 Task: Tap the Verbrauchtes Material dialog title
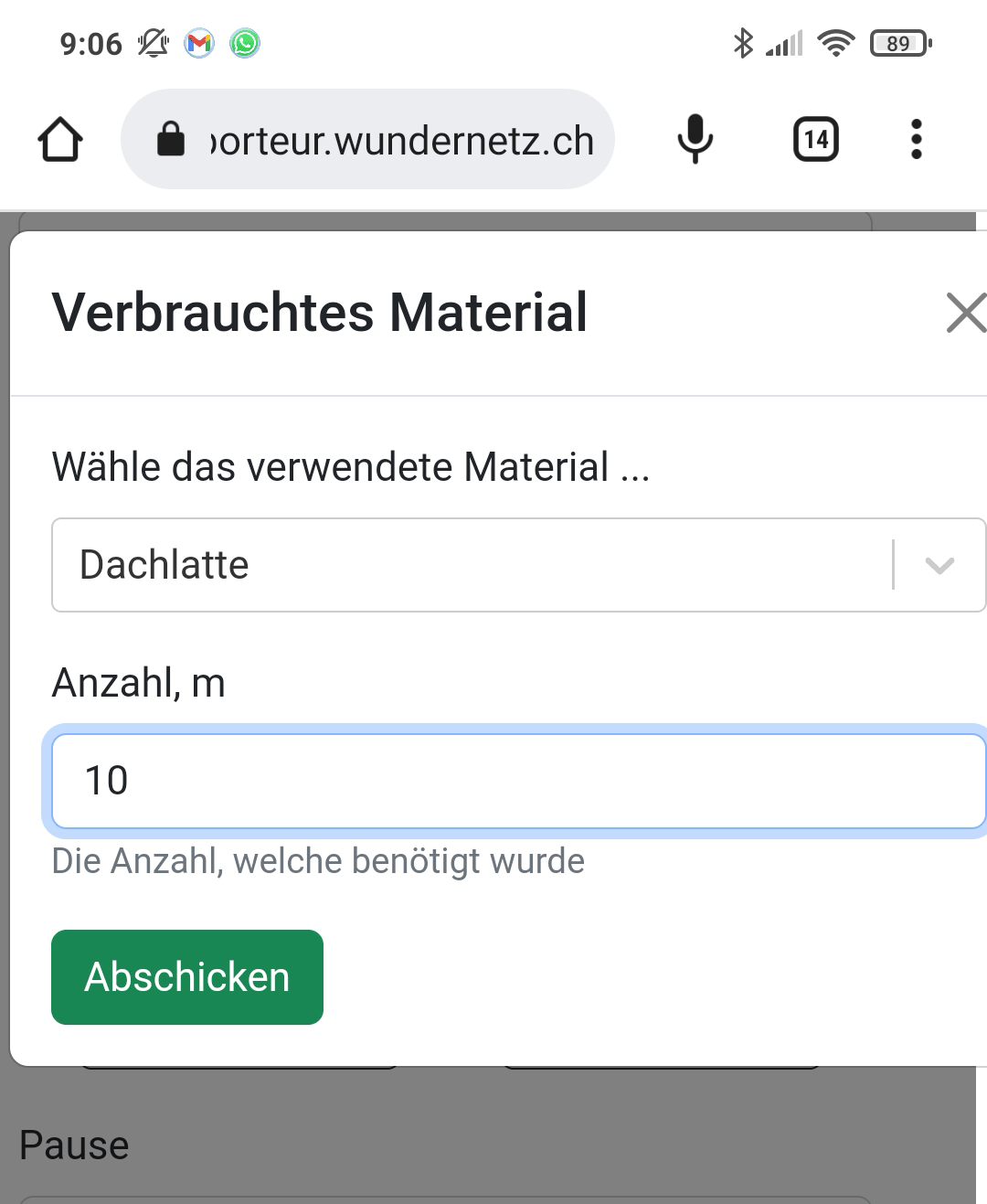(320, 313)
